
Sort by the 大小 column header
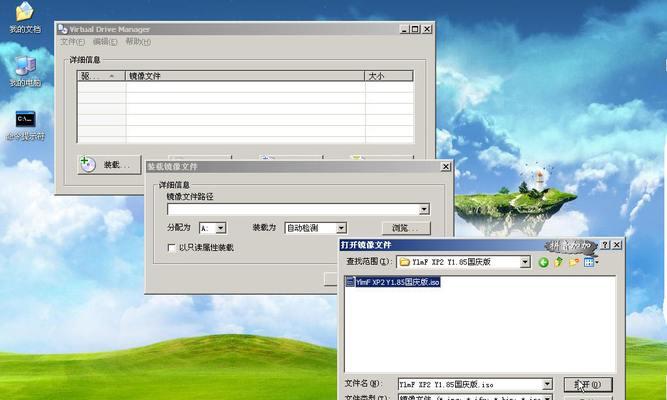[389, 76]
